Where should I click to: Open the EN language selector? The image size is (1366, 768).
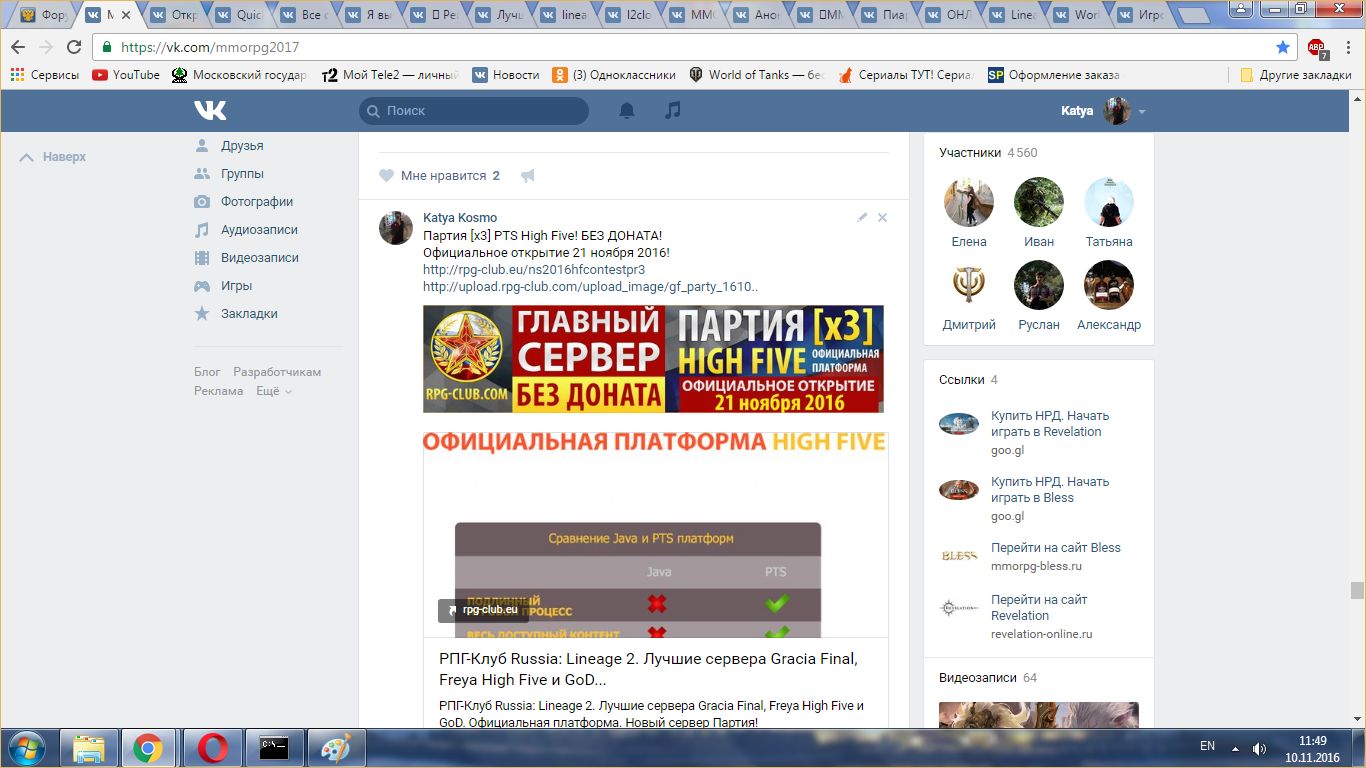[x=1207, y=746]
